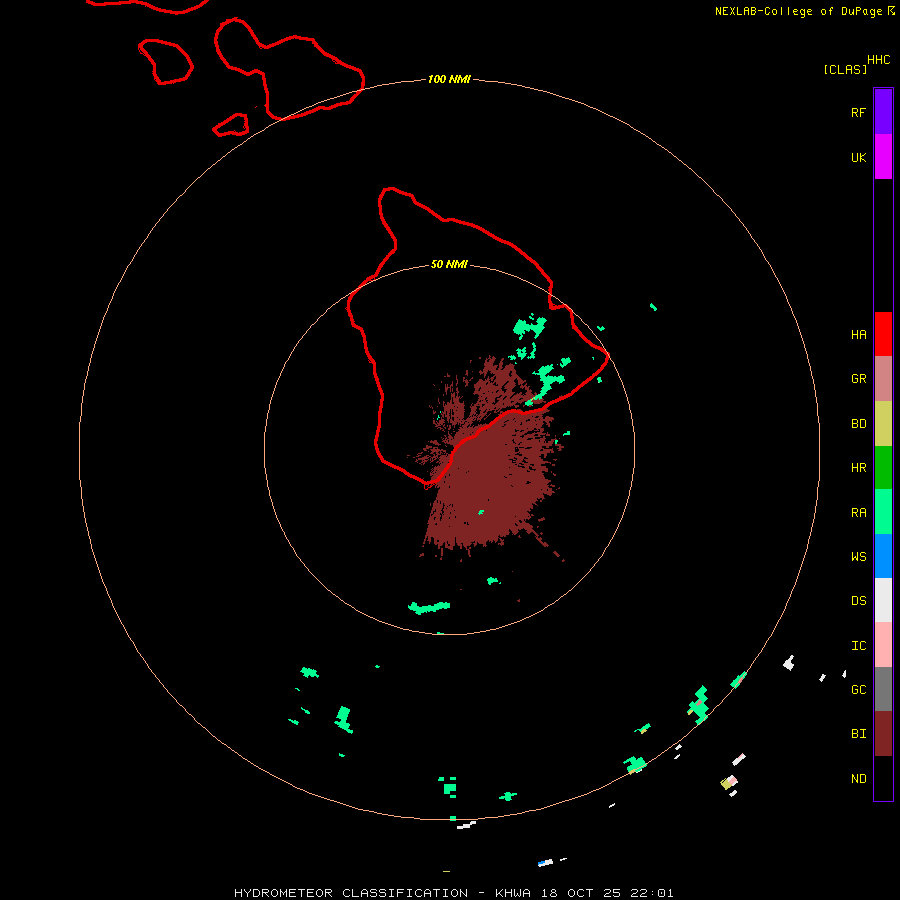Image resolution: width=900 pixels, height=900 pixels.
Task: Click the small island outline west of Maui
Action: click(x=165, y=61)
